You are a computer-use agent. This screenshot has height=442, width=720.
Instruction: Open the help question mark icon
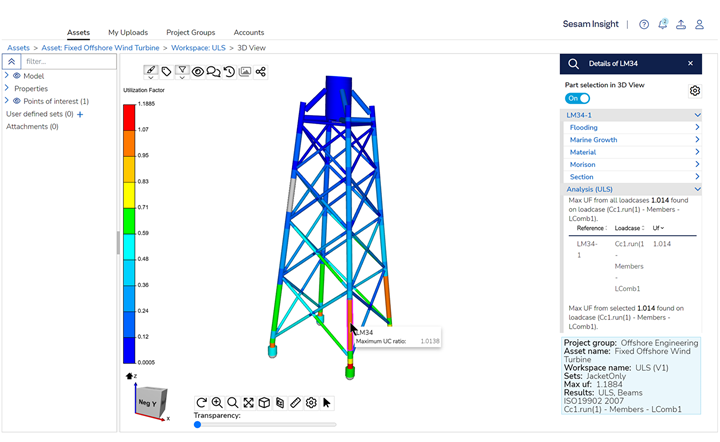click(644, 24)
